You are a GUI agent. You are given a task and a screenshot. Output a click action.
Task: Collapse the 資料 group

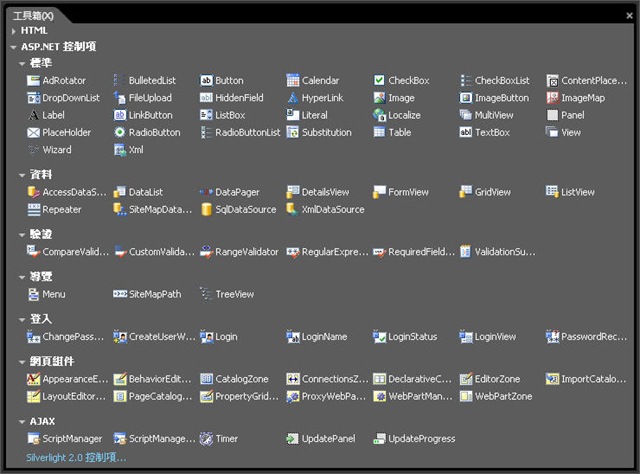22,176
